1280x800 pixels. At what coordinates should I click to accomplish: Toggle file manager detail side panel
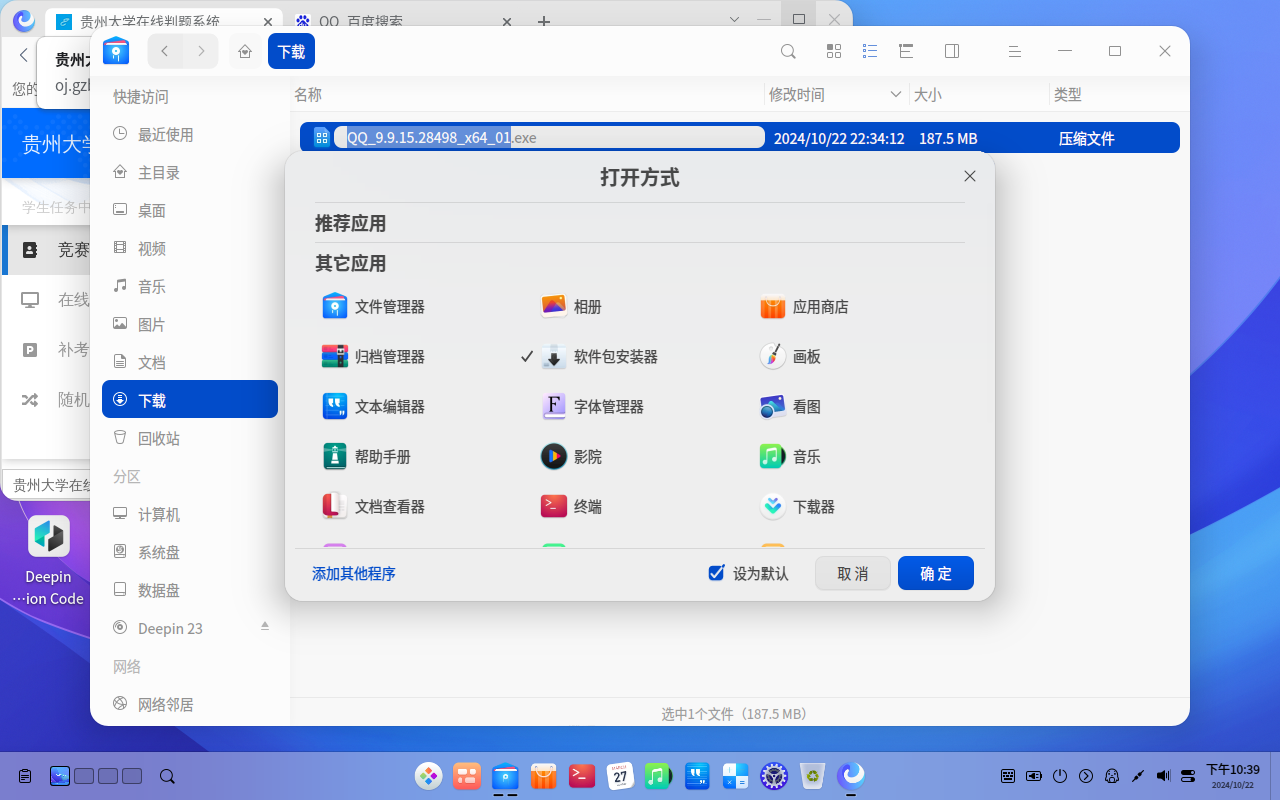click(x=952, y=51)
